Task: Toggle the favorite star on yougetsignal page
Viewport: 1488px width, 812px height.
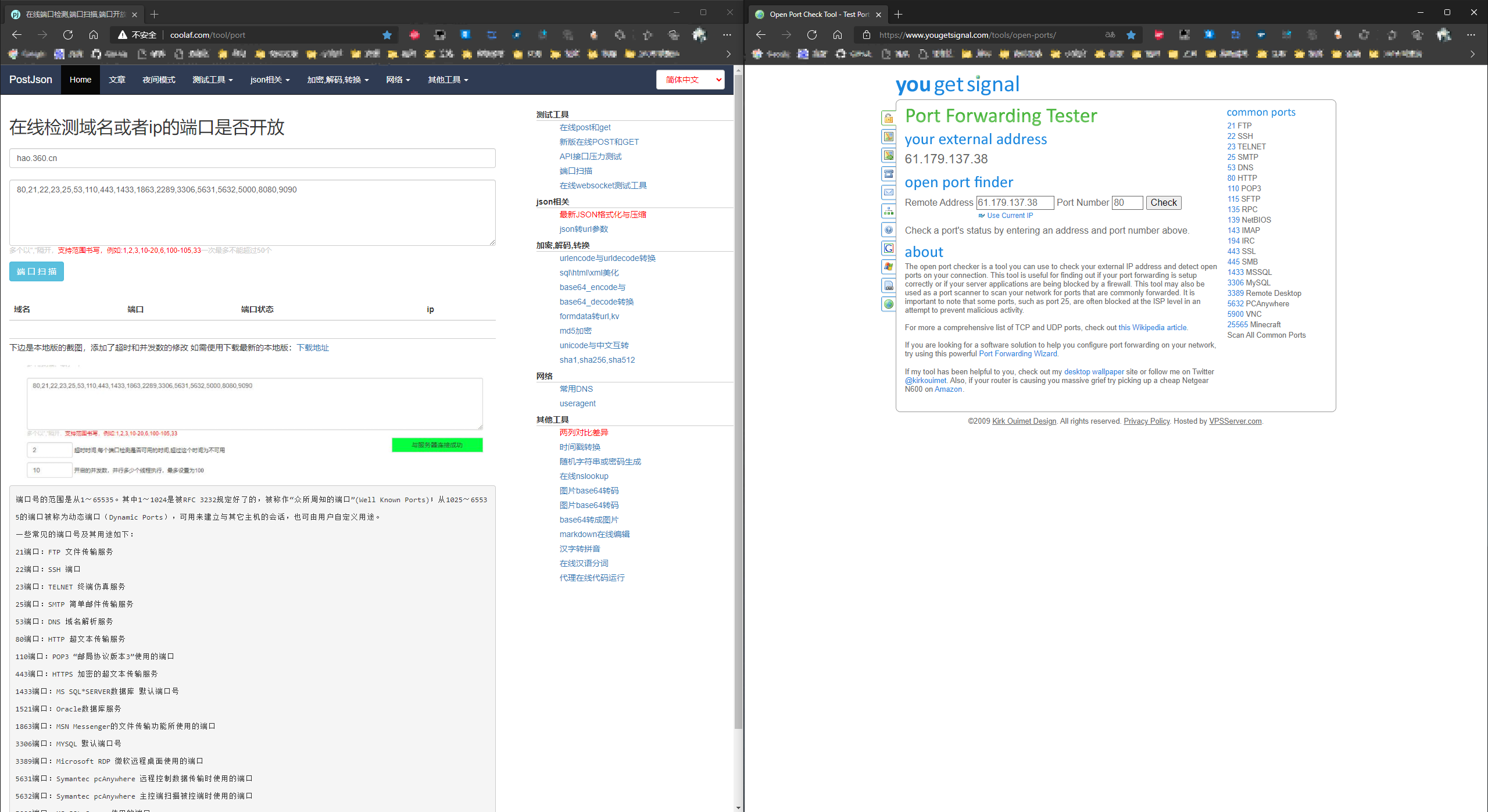Action: pyautogui.click(x=1131, y=35)
